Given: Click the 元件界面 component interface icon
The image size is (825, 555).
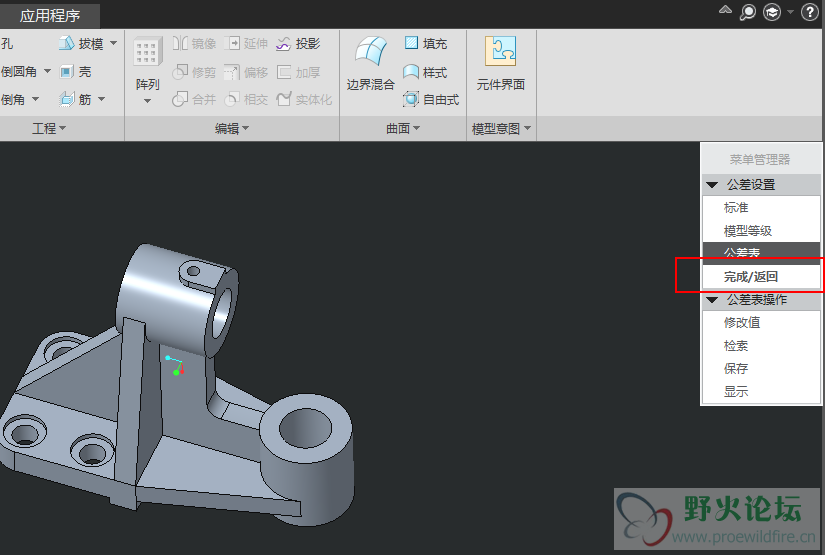Looking at the screenshot, I should pos(500,51).
